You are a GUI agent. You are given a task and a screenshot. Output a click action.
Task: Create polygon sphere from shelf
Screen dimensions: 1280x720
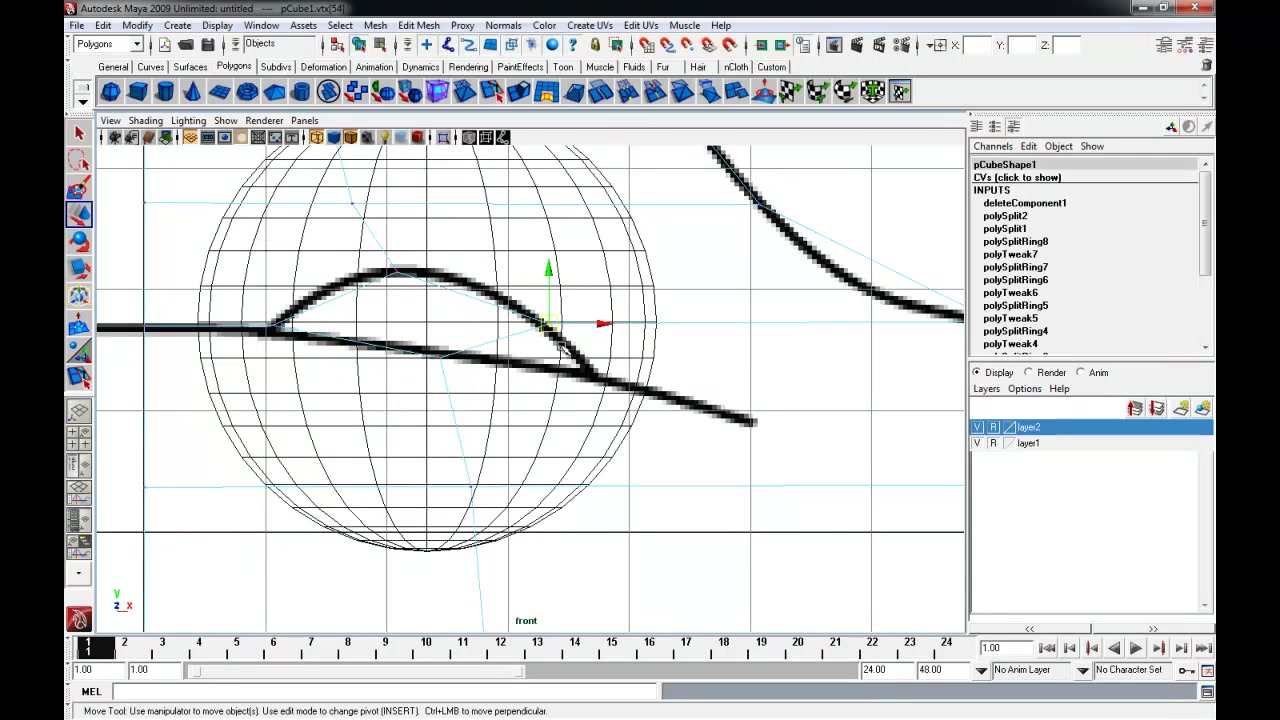[110, 92]
